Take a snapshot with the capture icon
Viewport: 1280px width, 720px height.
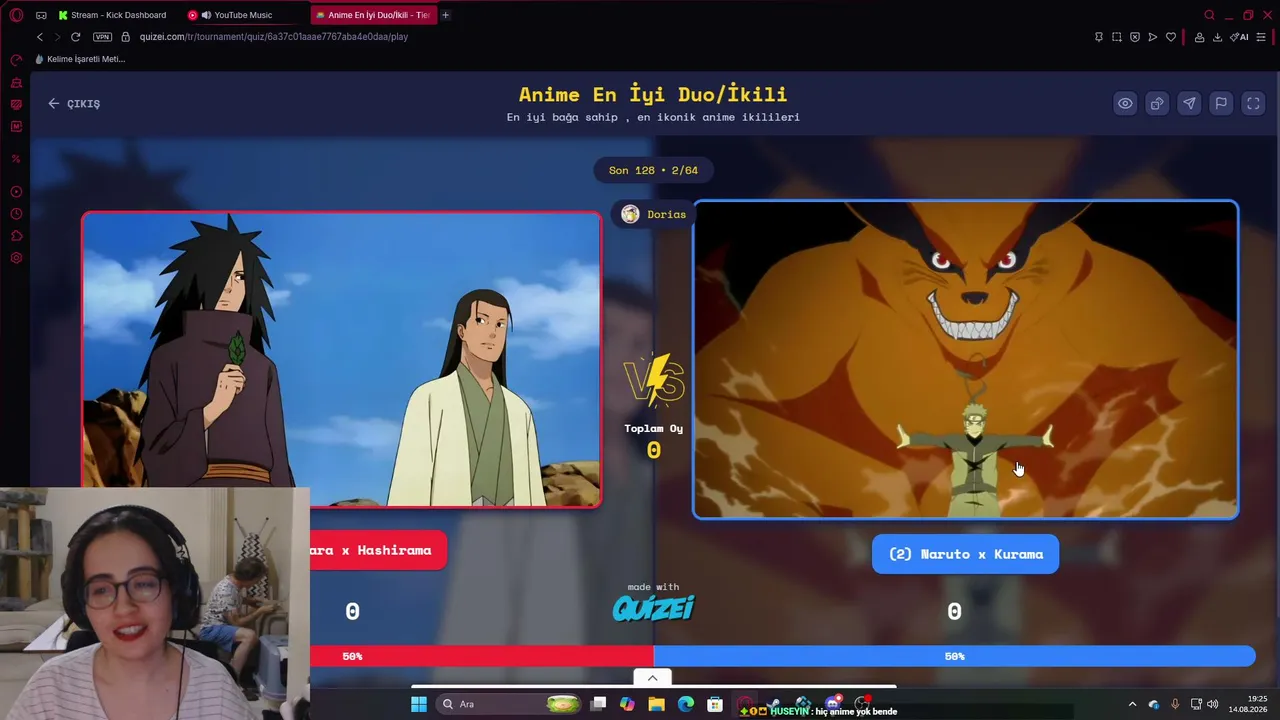point(1117,37)
